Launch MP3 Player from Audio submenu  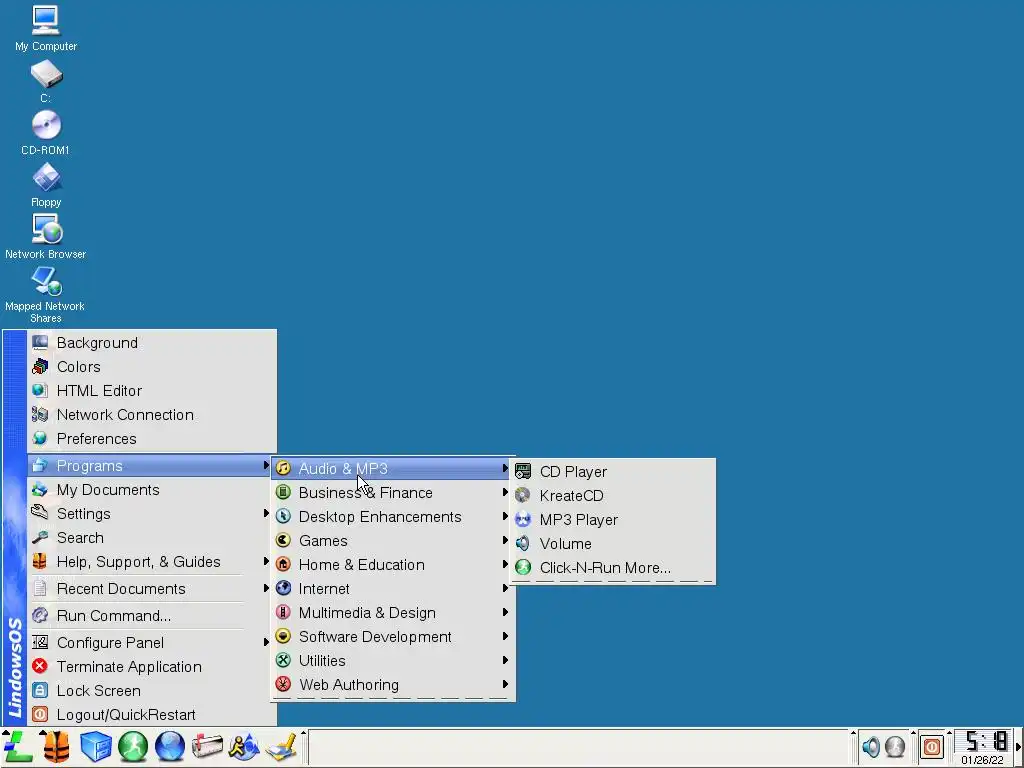(x=613, y=520)
